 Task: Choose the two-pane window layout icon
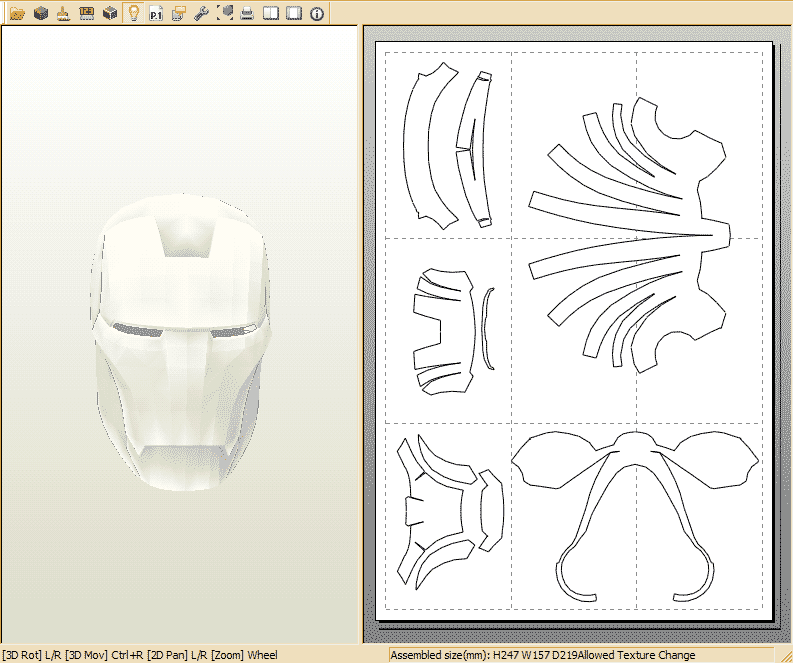pos(271,13)
